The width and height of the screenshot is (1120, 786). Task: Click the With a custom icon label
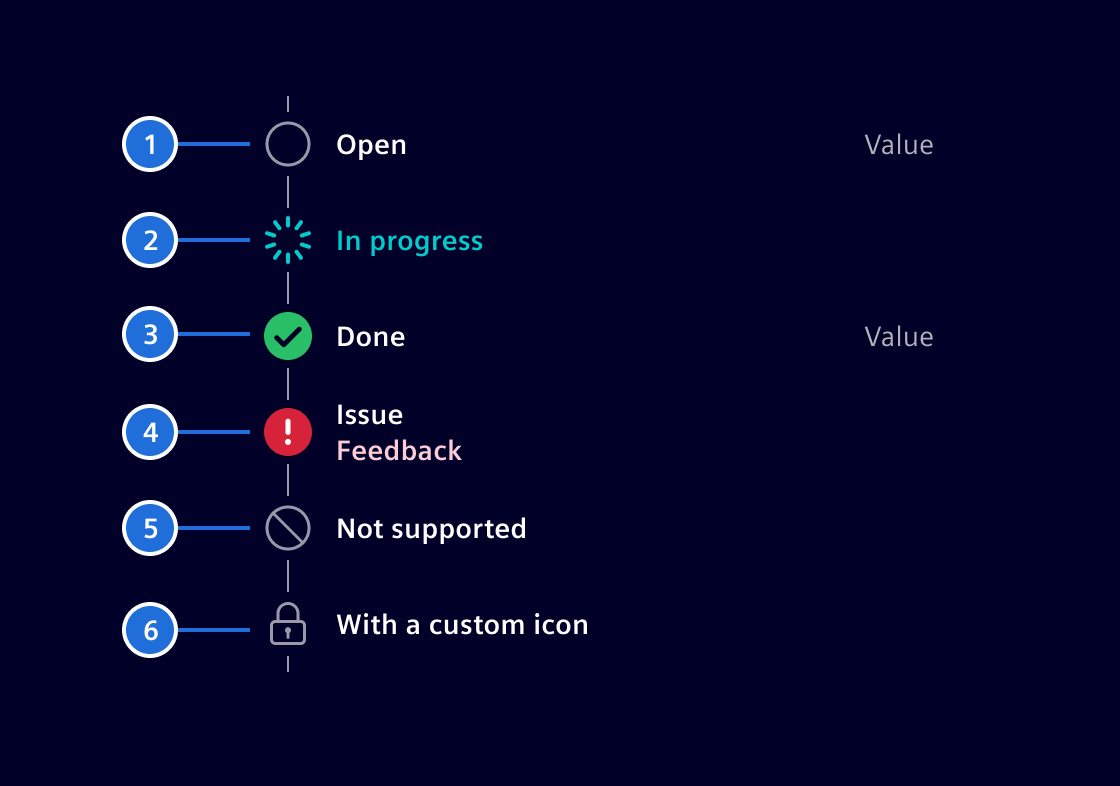(x=462, y=625)
